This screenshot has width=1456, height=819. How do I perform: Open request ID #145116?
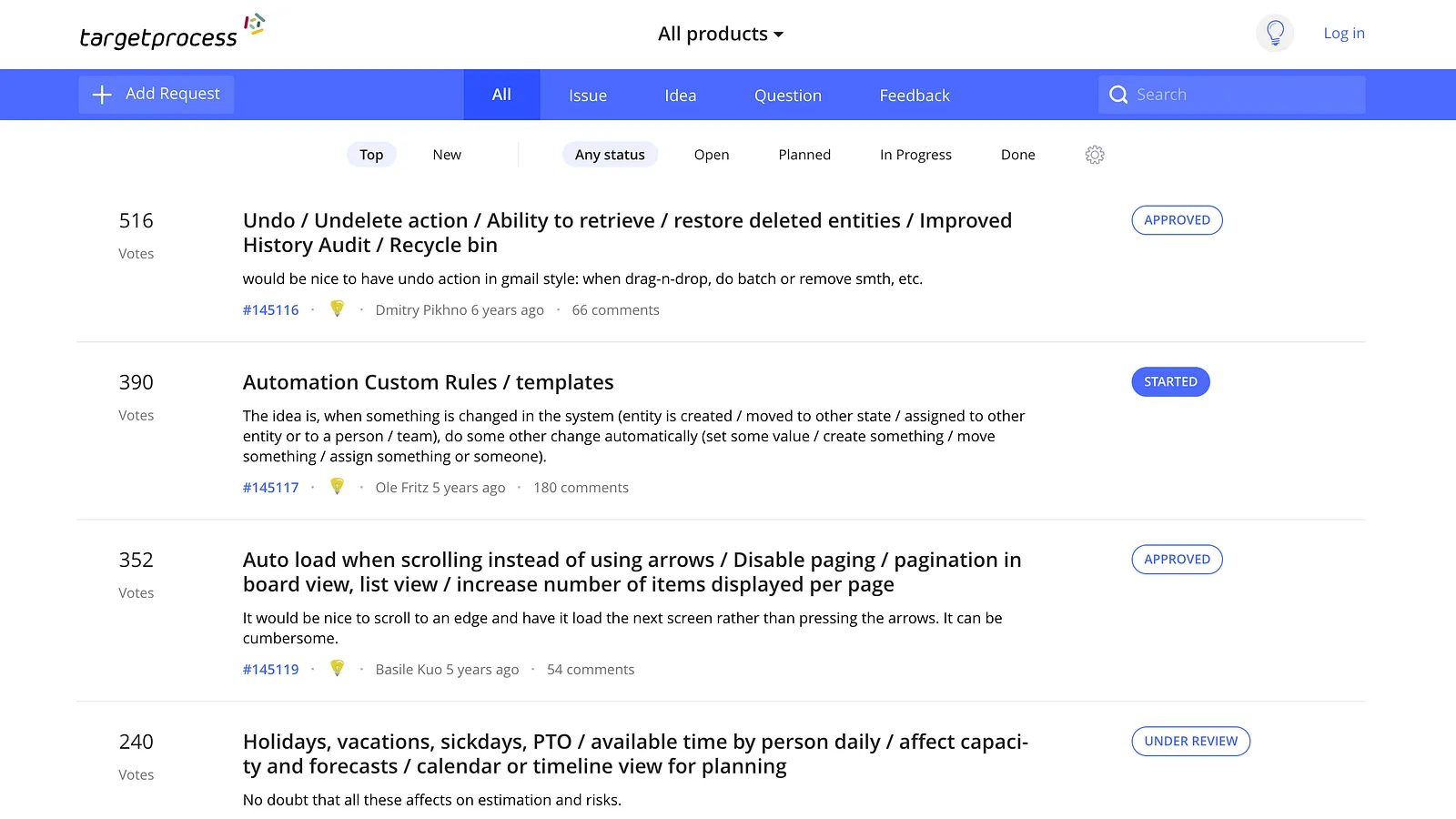270,310
